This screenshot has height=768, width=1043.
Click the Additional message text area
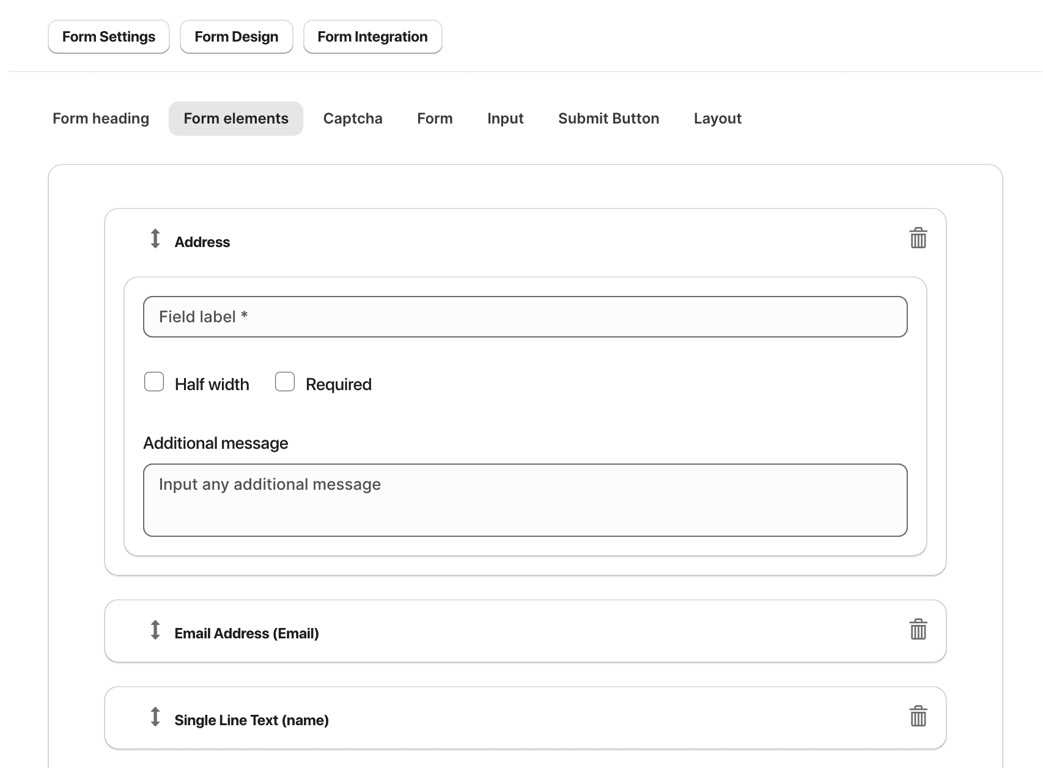[525, 500]
